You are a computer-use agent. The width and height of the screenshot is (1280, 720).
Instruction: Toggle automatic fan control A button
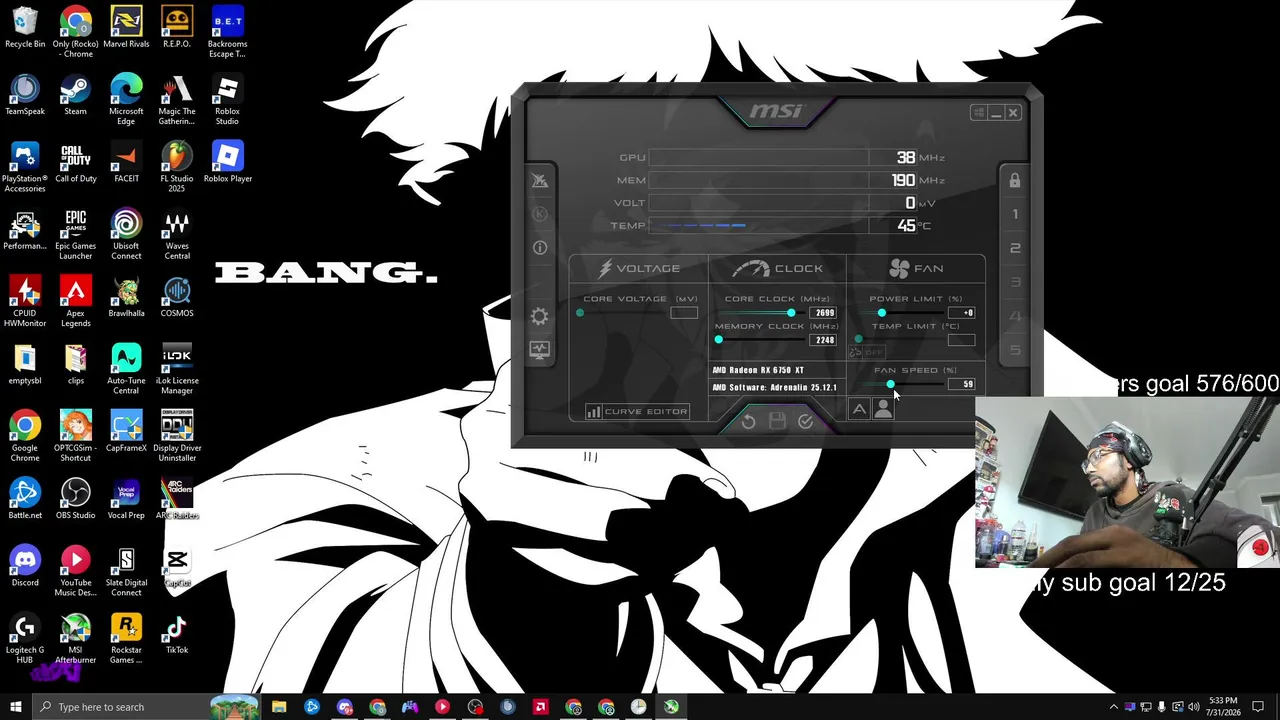click(859, 409)
